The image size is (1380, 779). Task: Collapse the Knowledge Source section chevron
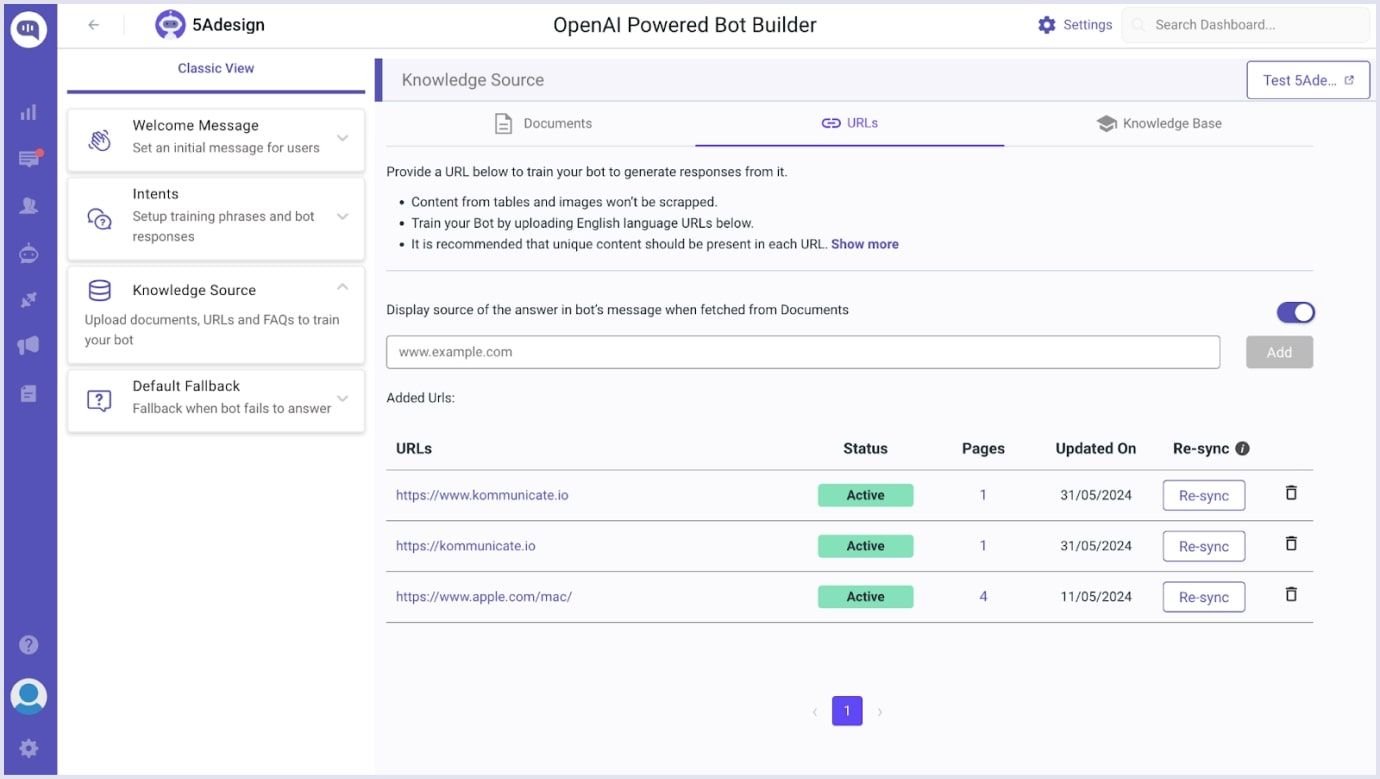click(342, 287)
